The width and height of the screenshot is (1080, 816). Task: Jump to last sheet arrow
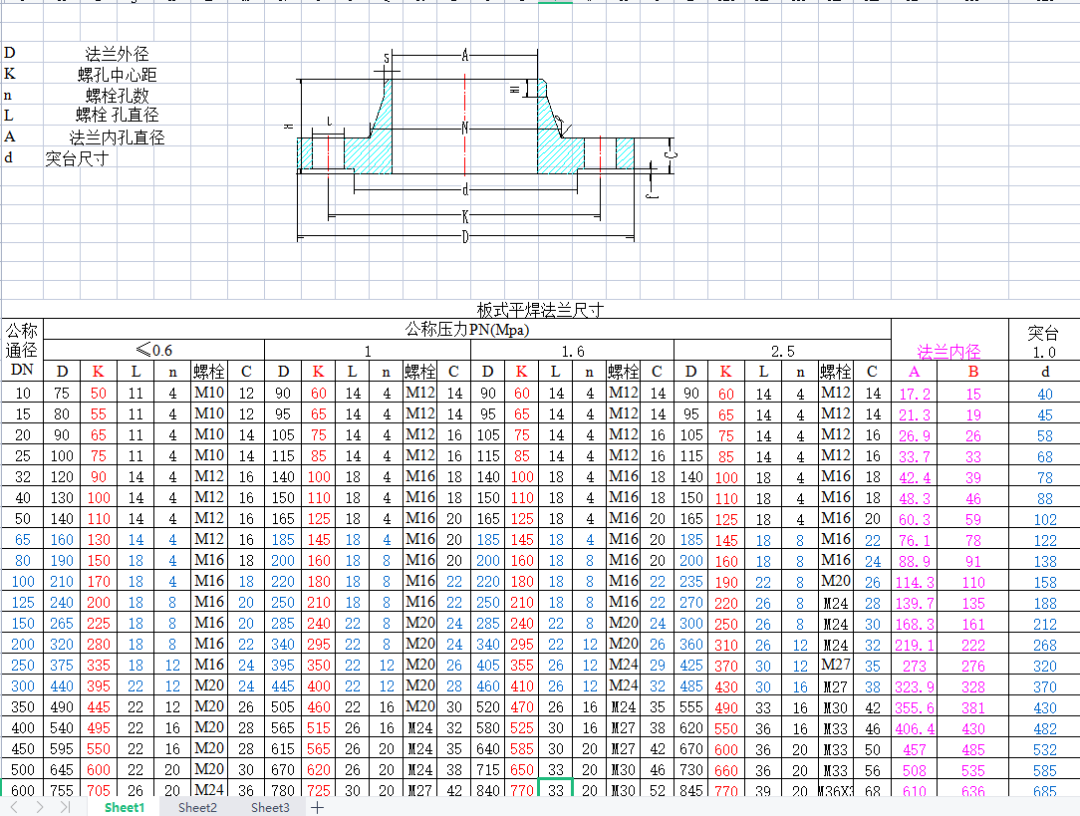tap(65, 807)
